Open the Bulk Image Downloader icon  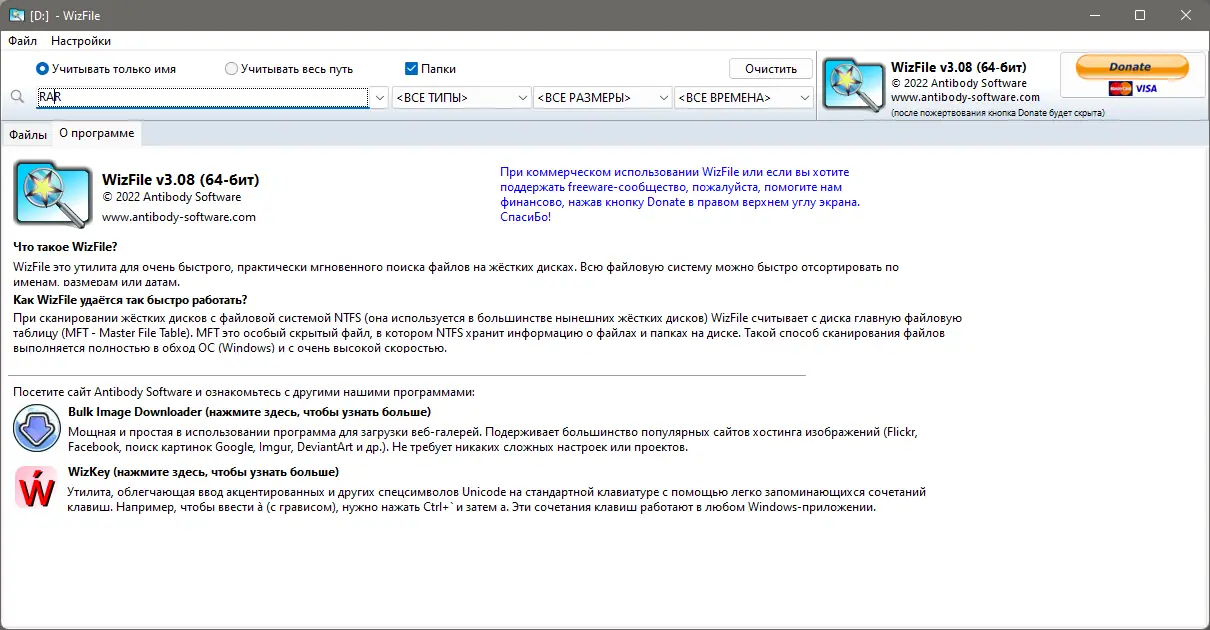[x=37, y=429]
